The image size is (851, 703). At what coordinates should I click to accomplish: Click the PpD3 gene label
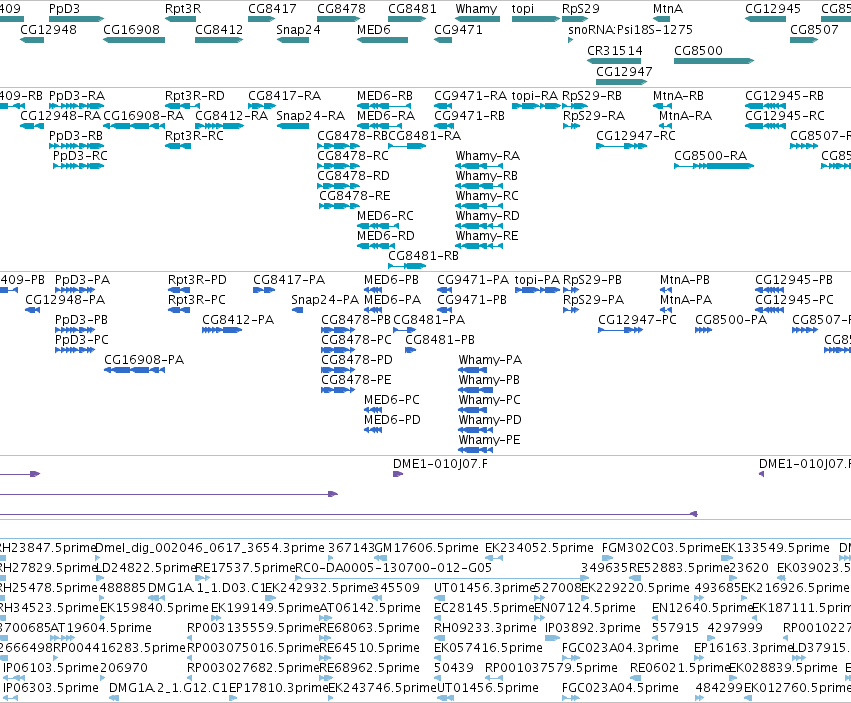(x=64, y=9)
